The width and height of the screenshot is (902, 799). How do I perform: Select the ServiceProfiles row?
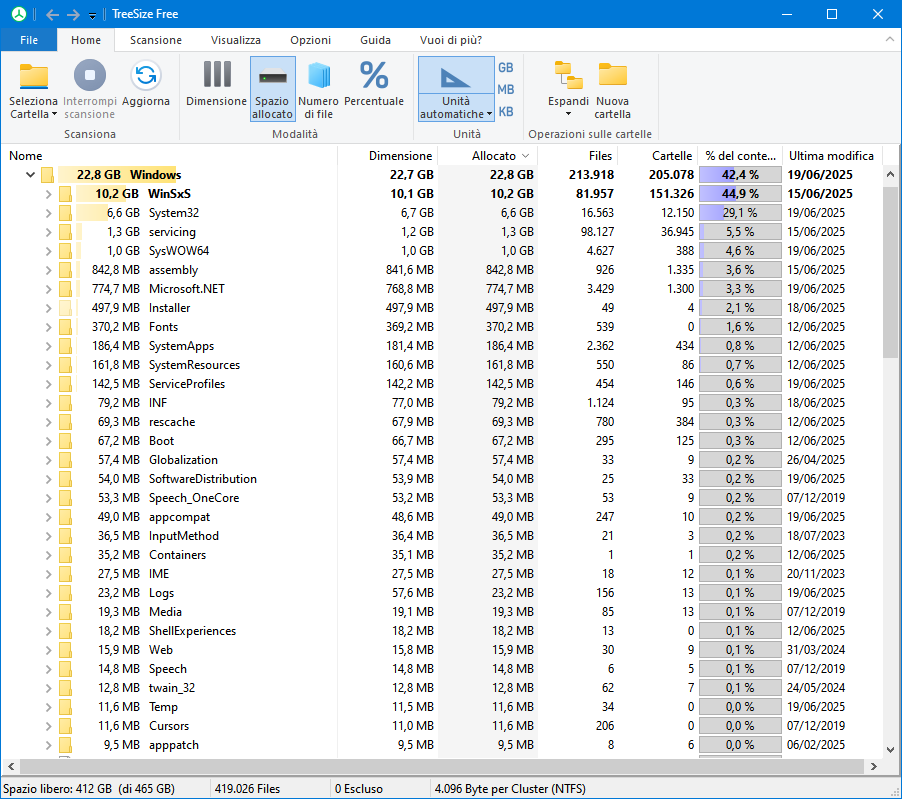click(x=441, y=384)
